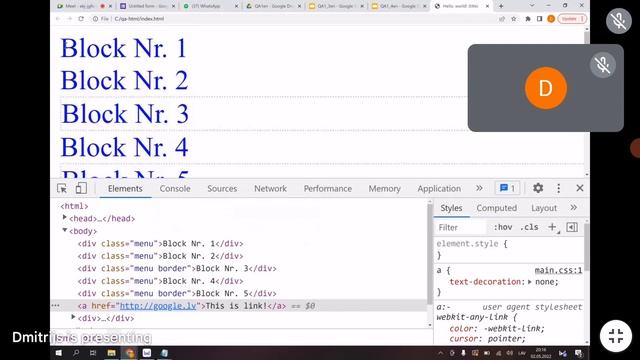This screenshot has height=360, width=640.
Task: Open the Performance tab
Action: pyautogui.click(x=327, y=189)
